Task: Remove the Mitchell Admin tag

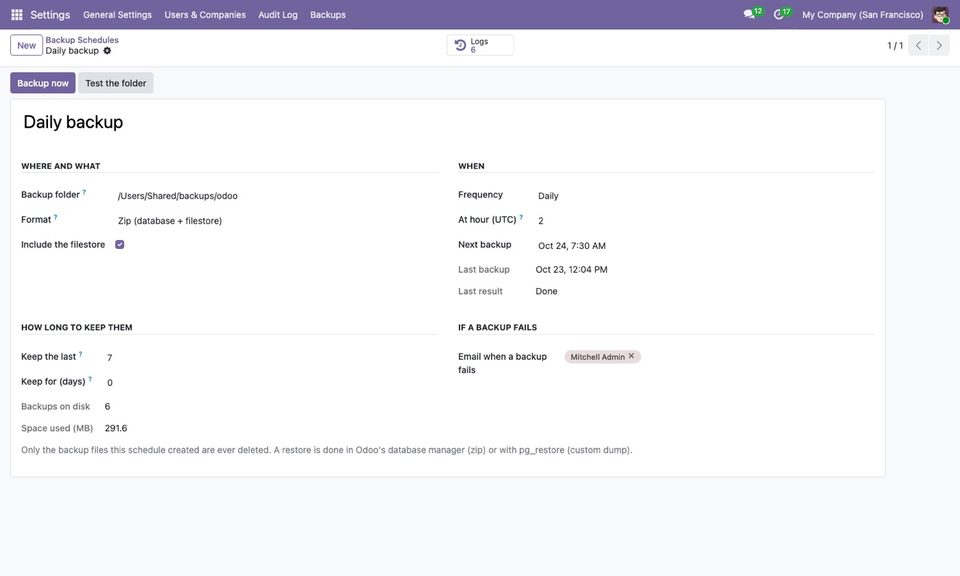Action: tap(631, 356)
